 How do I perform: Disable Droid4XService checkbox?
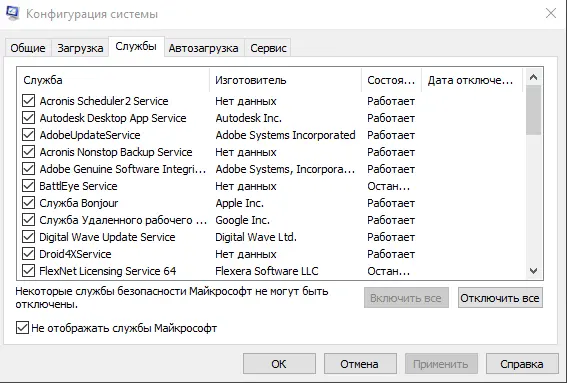(x=29, y=254)
